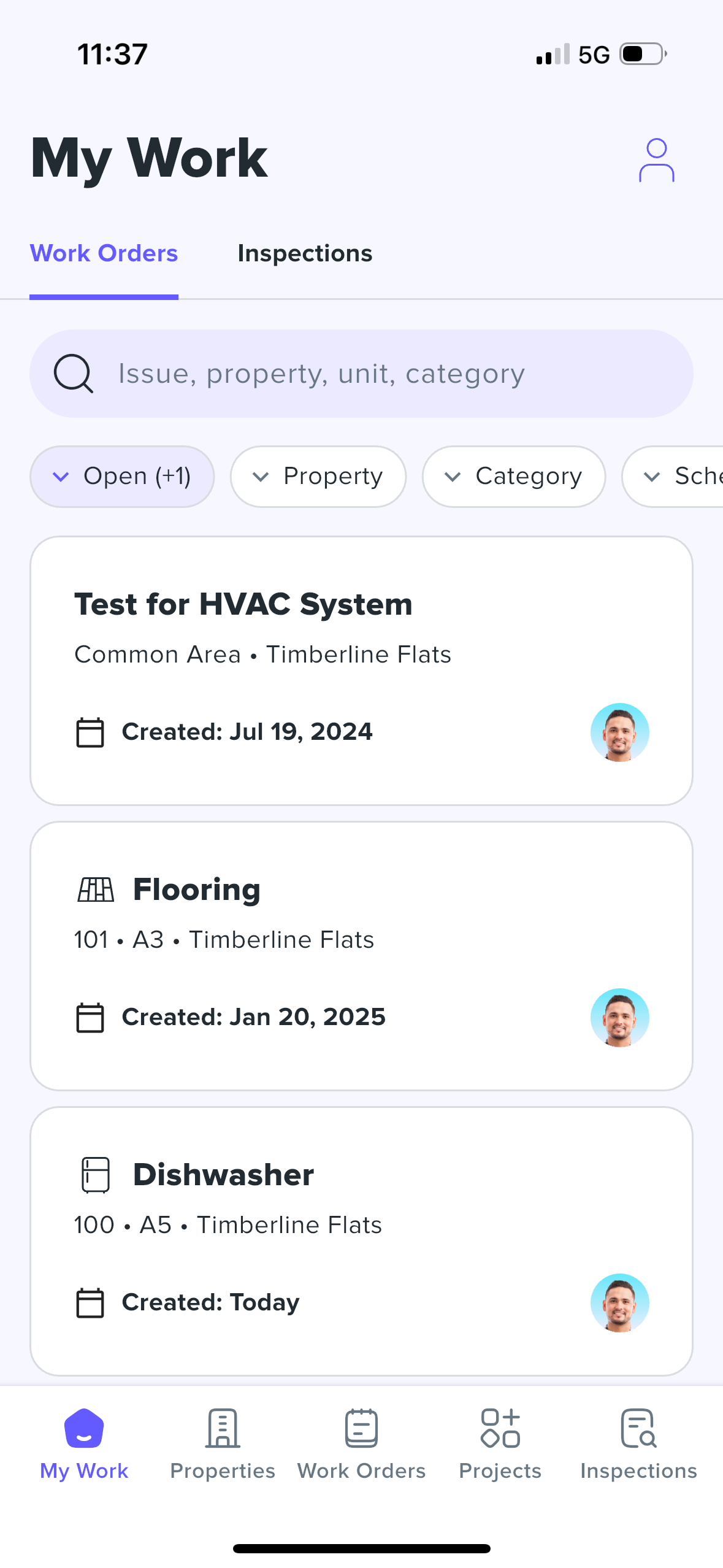The width and height of the screenshot is (723, 1568).
Task: Open the Dishwasher work order card
Action: click(x=361, y=1239)
